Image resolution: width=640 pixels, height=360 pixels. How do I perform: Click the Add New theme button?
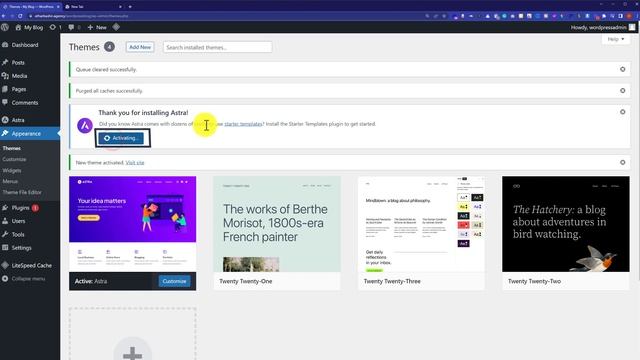140,47
